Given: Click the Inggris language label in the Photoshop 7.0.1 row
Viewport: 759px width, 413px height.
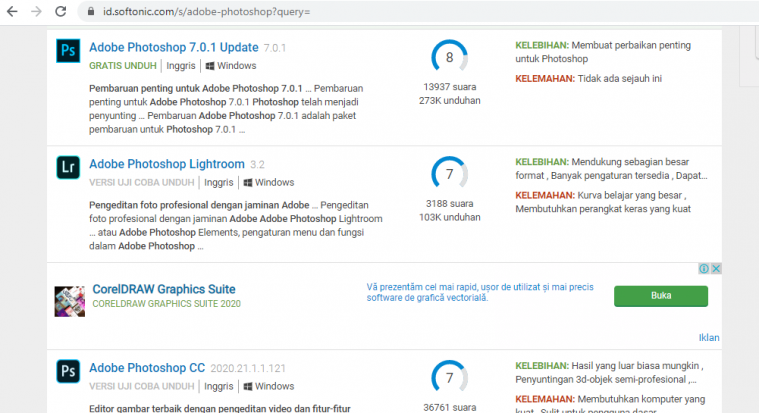Looking at the screenshot, I should pyautogui.click(x=181, y=66).
